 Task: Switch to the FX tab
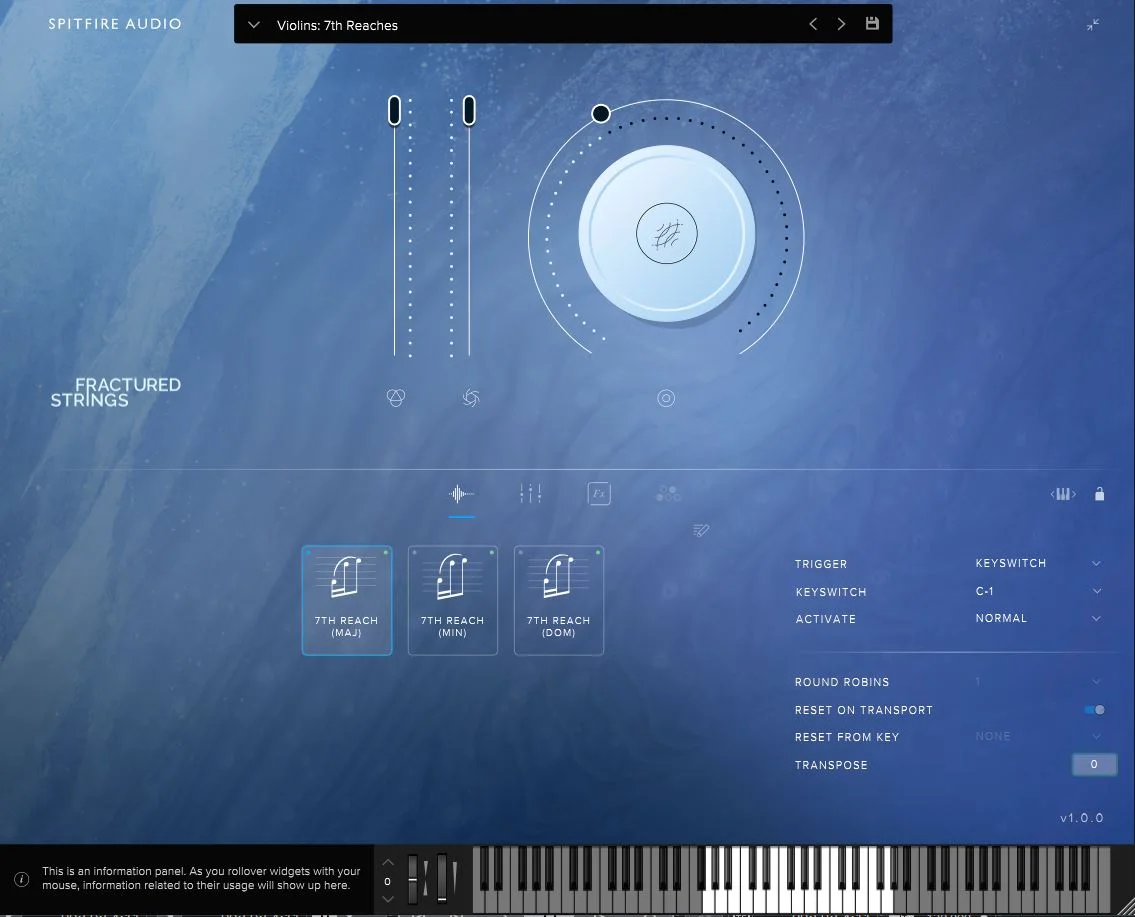click(x=599, y=494)
